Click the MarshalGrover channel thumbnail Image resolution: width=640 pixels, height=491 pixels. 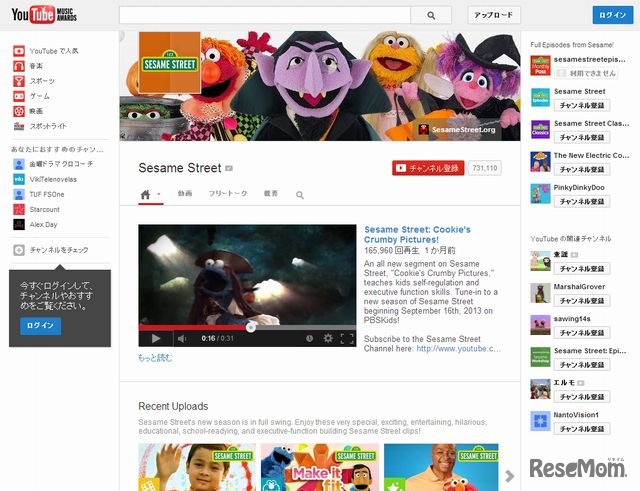click(540, 293)
